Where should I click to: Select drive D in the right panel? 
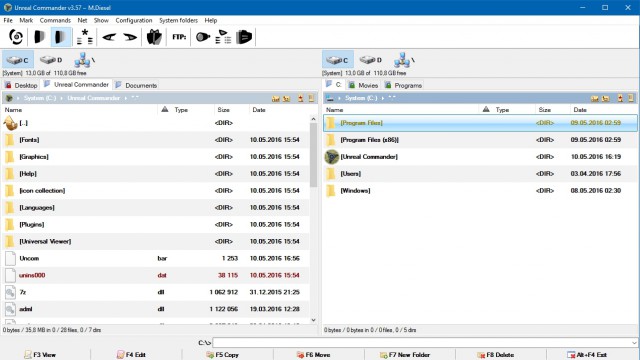371,60
